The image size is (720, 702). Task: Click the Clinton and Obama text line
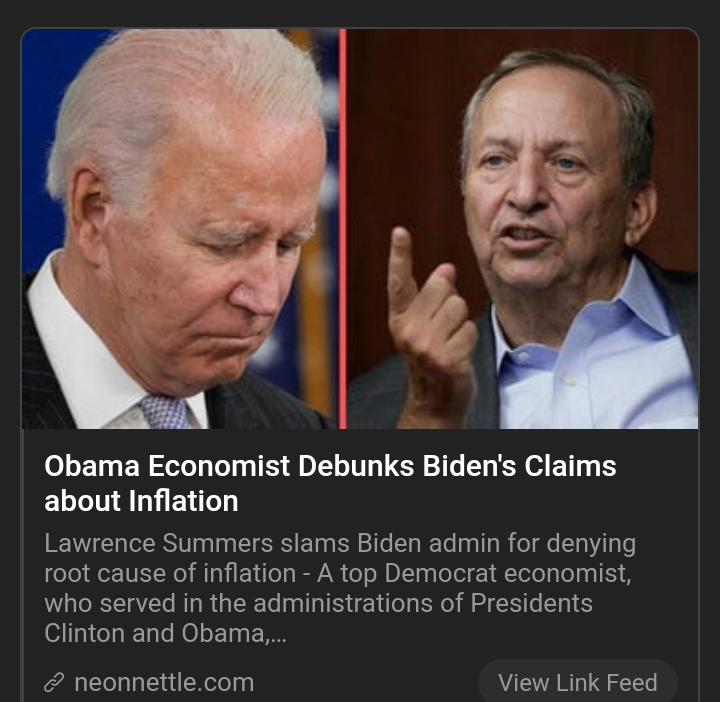[x=165, y=633]
